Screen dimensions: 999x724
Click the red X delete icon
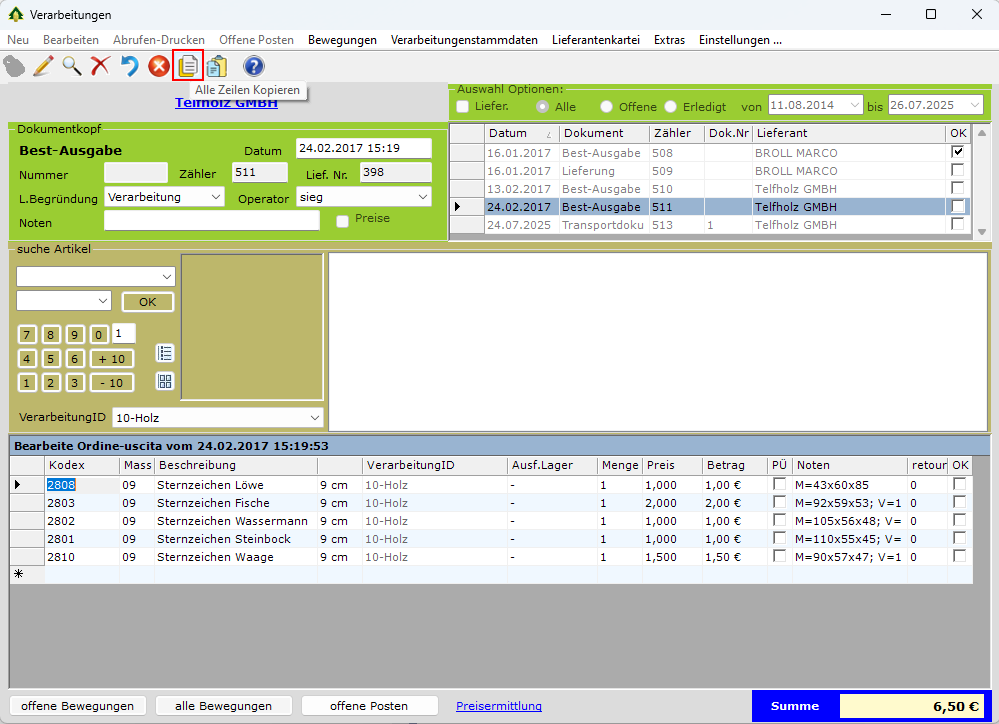[100, 67]
